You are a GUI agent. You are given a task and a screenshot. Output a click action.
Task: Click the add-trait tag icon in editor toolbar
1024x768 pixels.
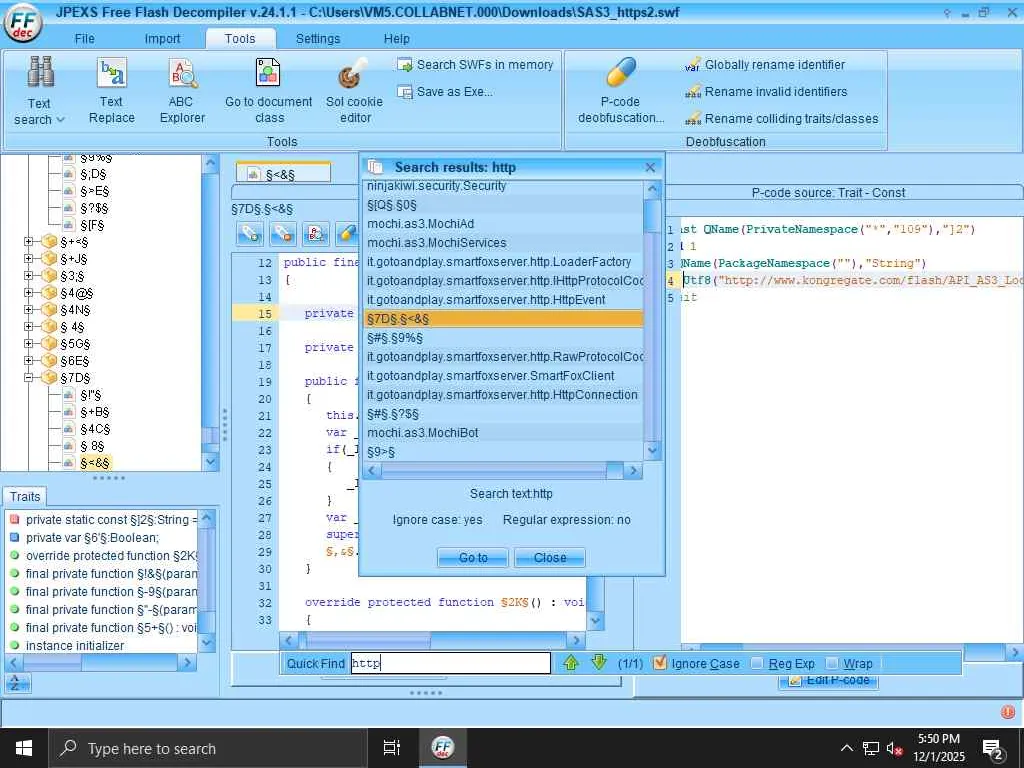coord(249,234)
